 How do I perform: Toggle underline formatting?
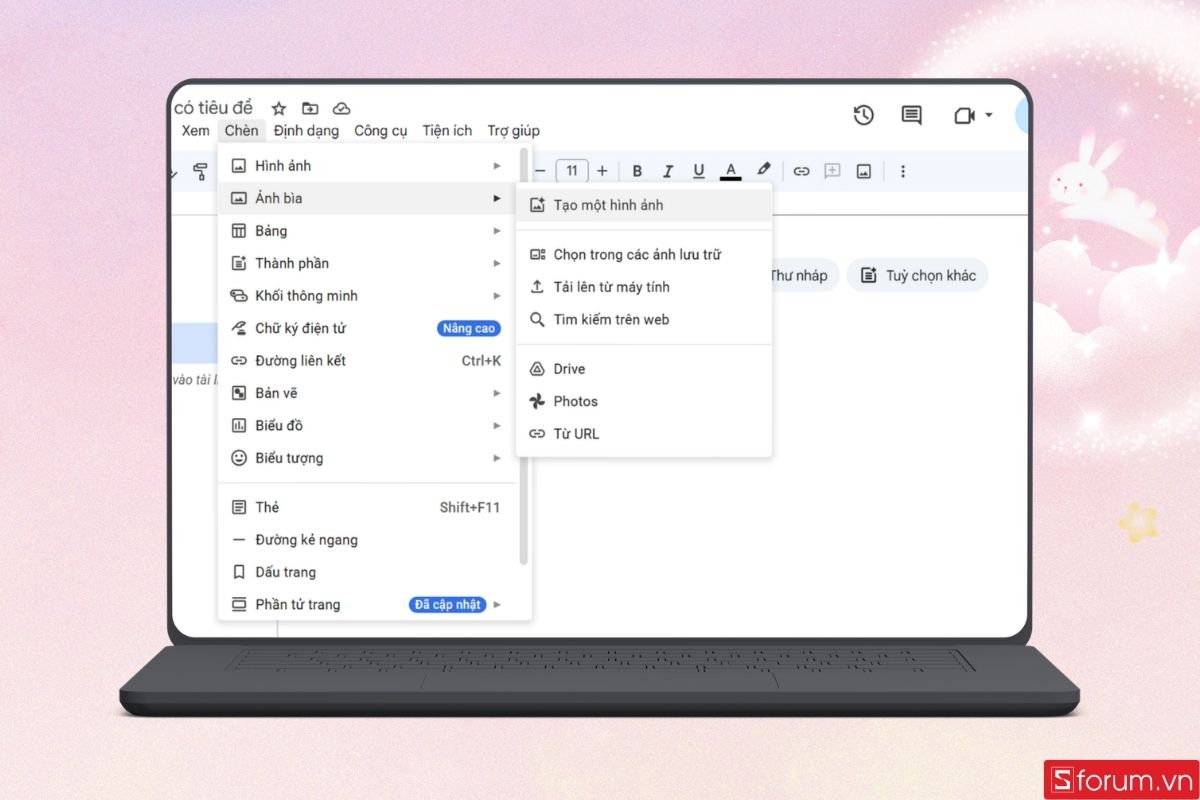click(699, 171)
